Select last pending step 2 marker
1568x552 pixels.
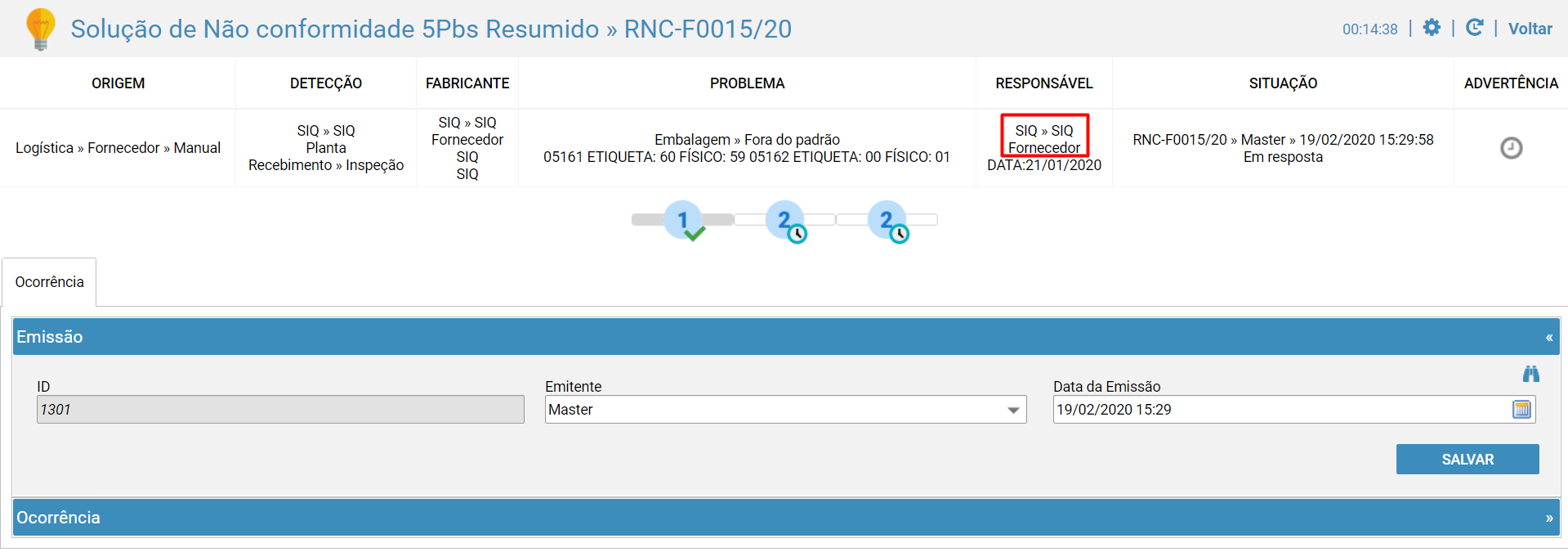point(888,221)
